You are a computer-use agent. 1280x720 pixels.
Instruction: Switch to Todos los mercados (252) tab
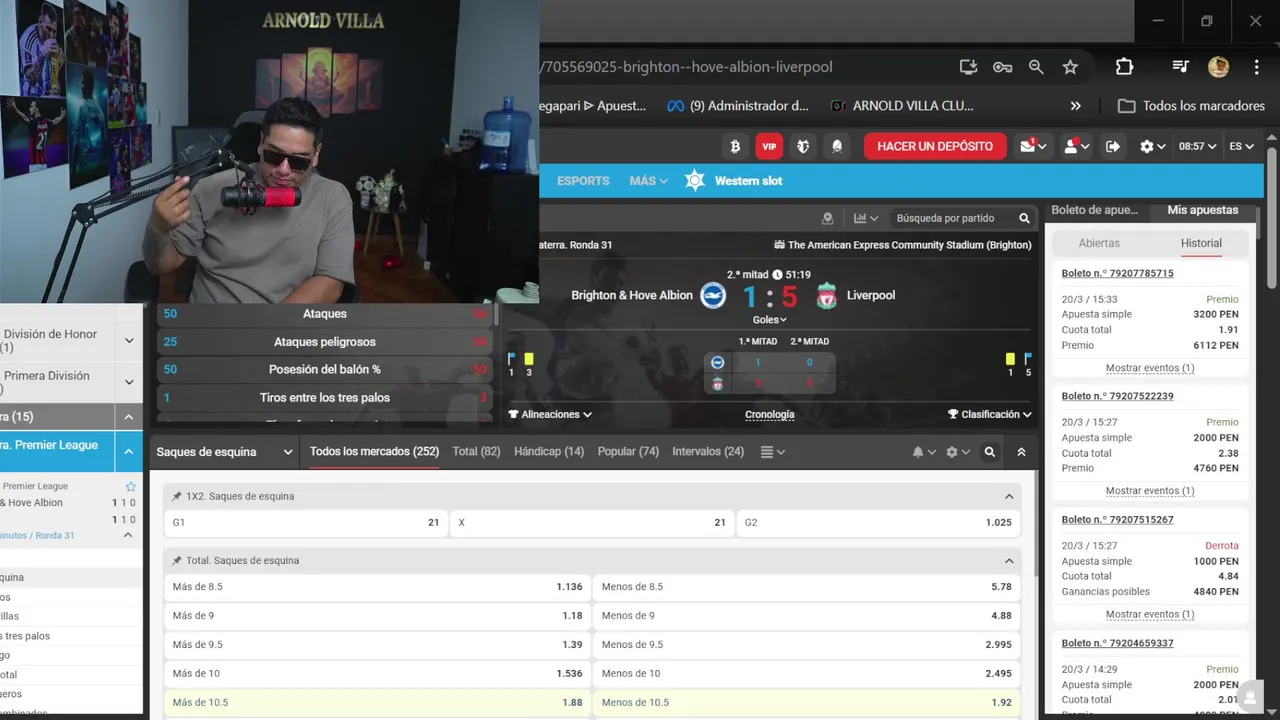(374, 452)
